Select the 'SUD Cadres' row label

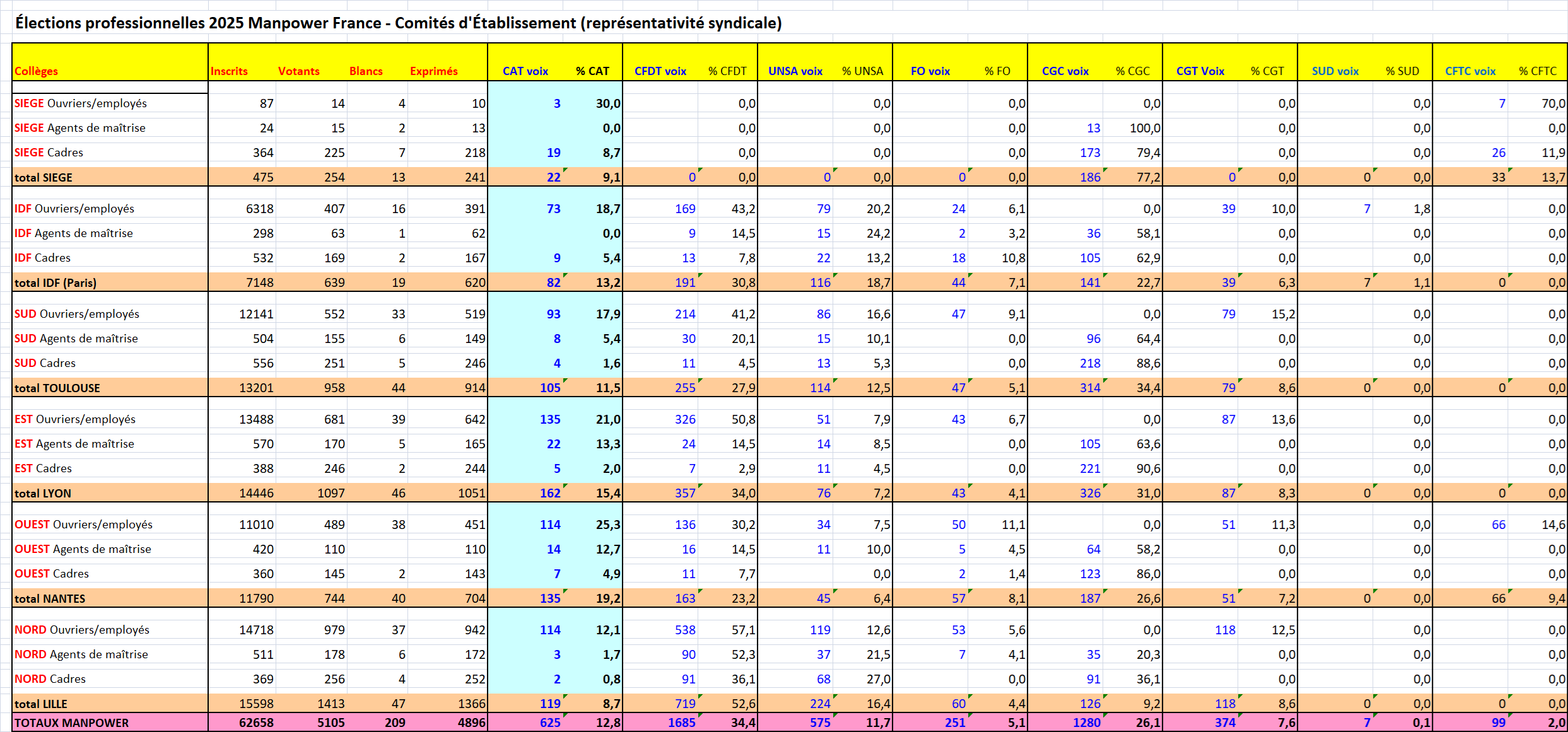tap(45, 363)
